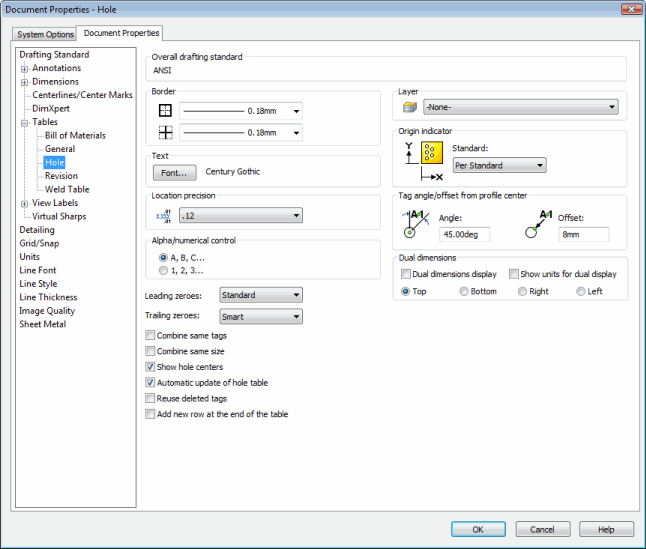Open the outer border thickness dropdown

coord(241,111)
